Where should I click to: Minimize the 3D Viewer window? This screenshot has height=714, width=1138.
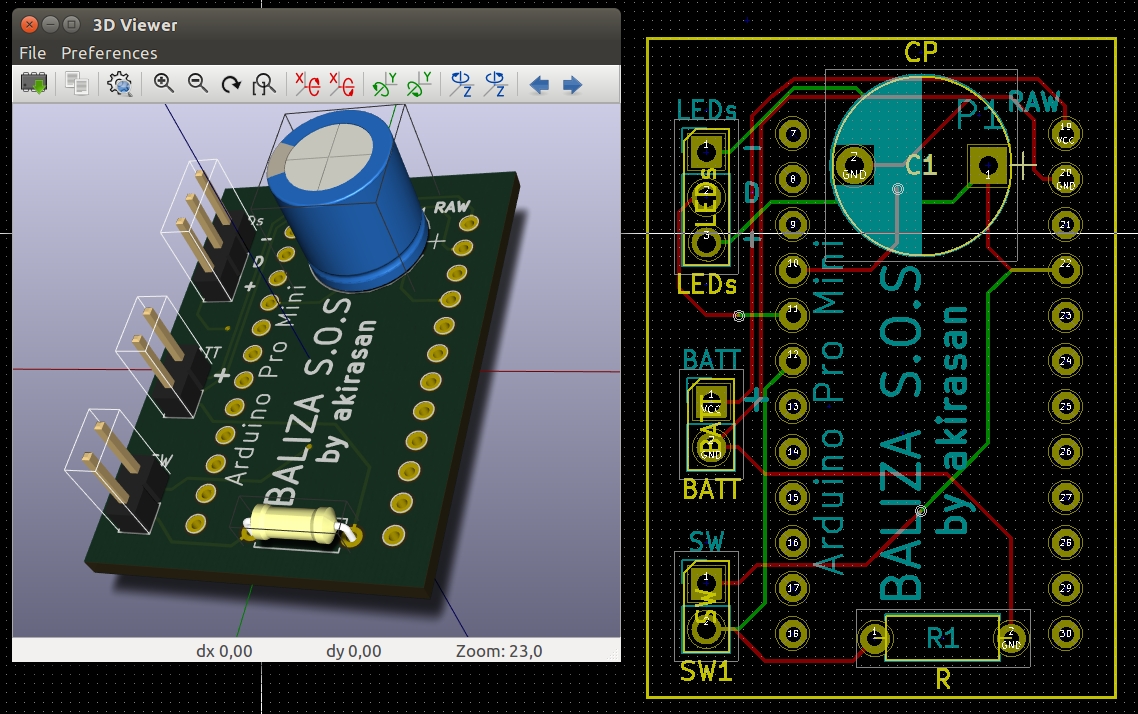coord(50,25)
